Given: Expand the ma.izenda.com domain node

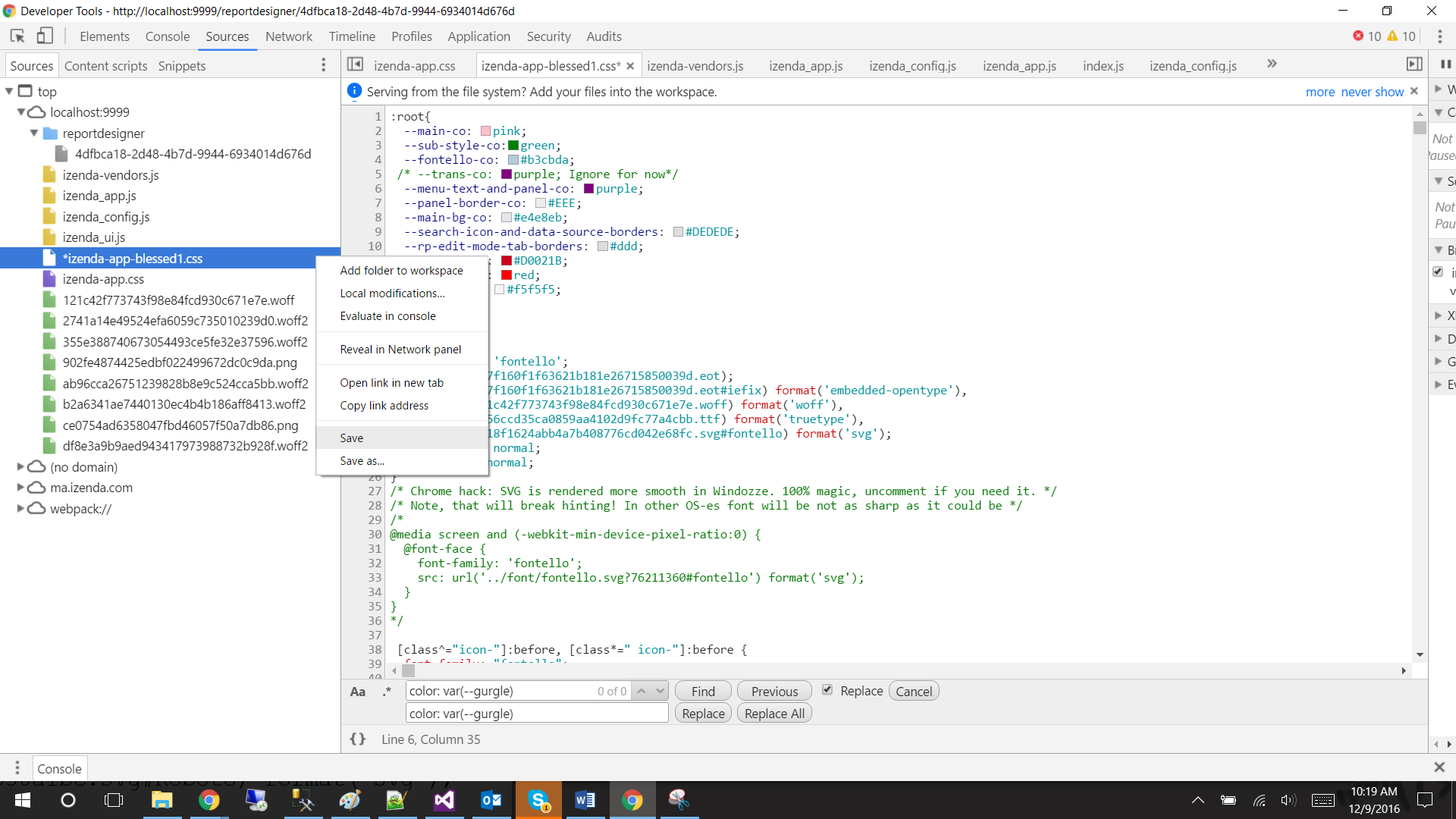Looking at the screenshot, I should (20, 488).
